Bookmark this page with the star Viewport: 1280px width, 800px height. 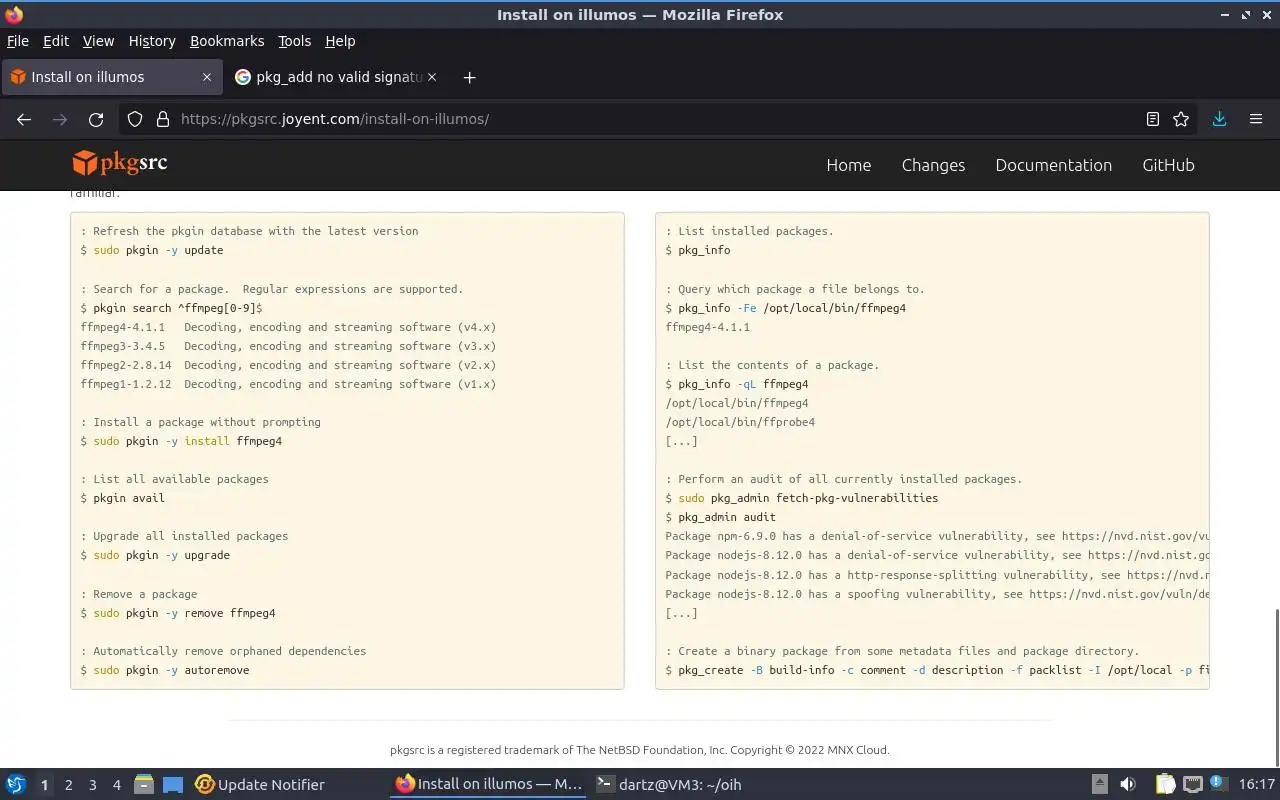[1181, 119]
